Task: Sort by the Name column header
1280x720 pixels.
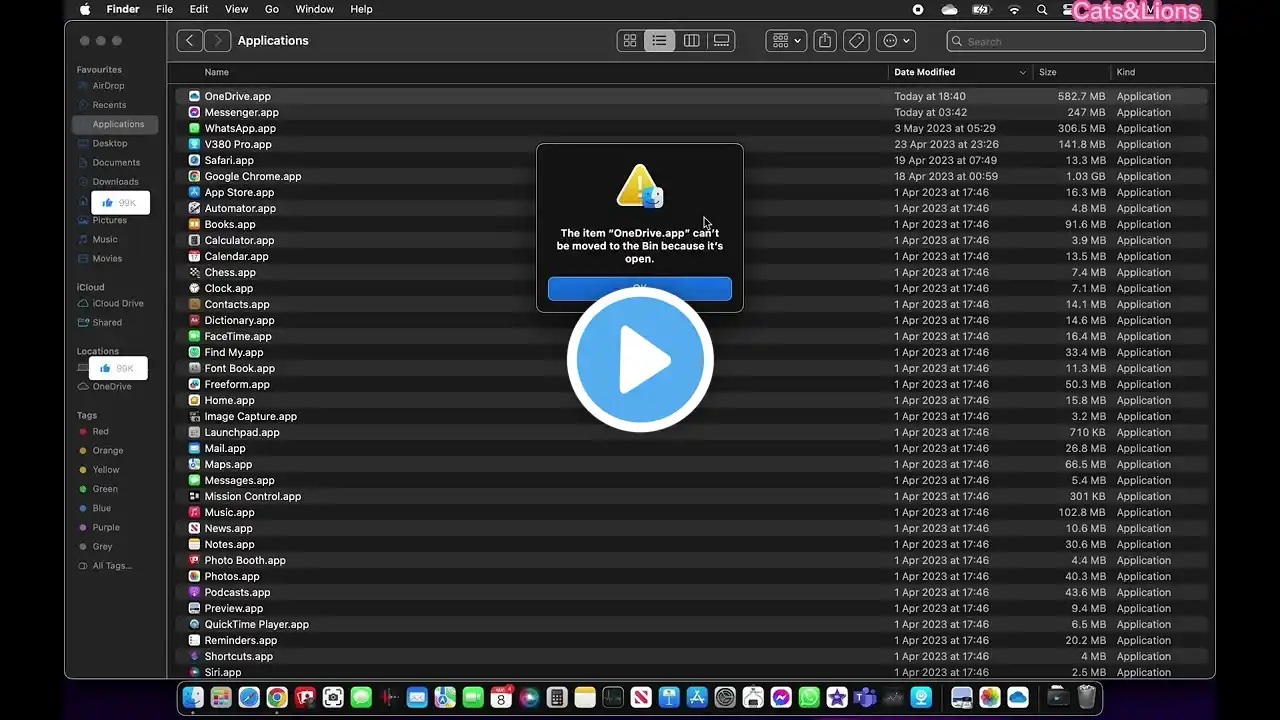Action: (217, 72)
